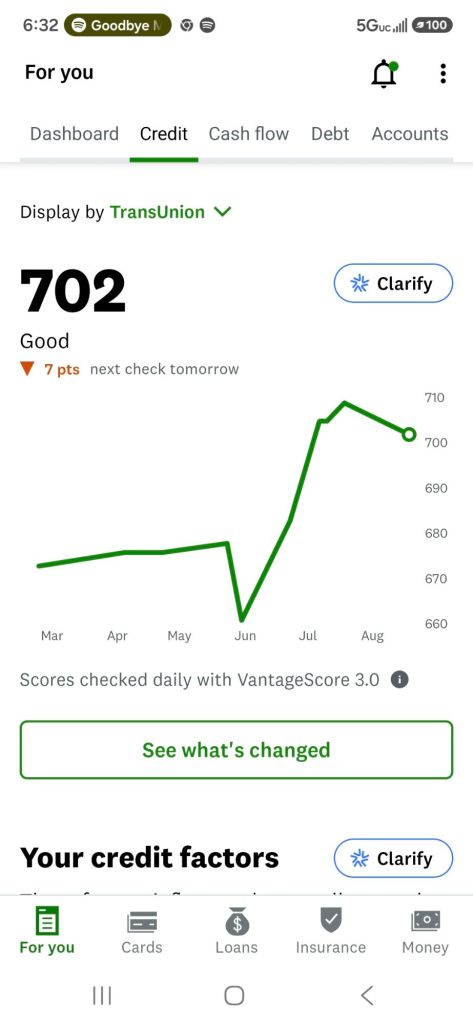
Task: Open the three-dot overflow menu
Action: (443, 74)
